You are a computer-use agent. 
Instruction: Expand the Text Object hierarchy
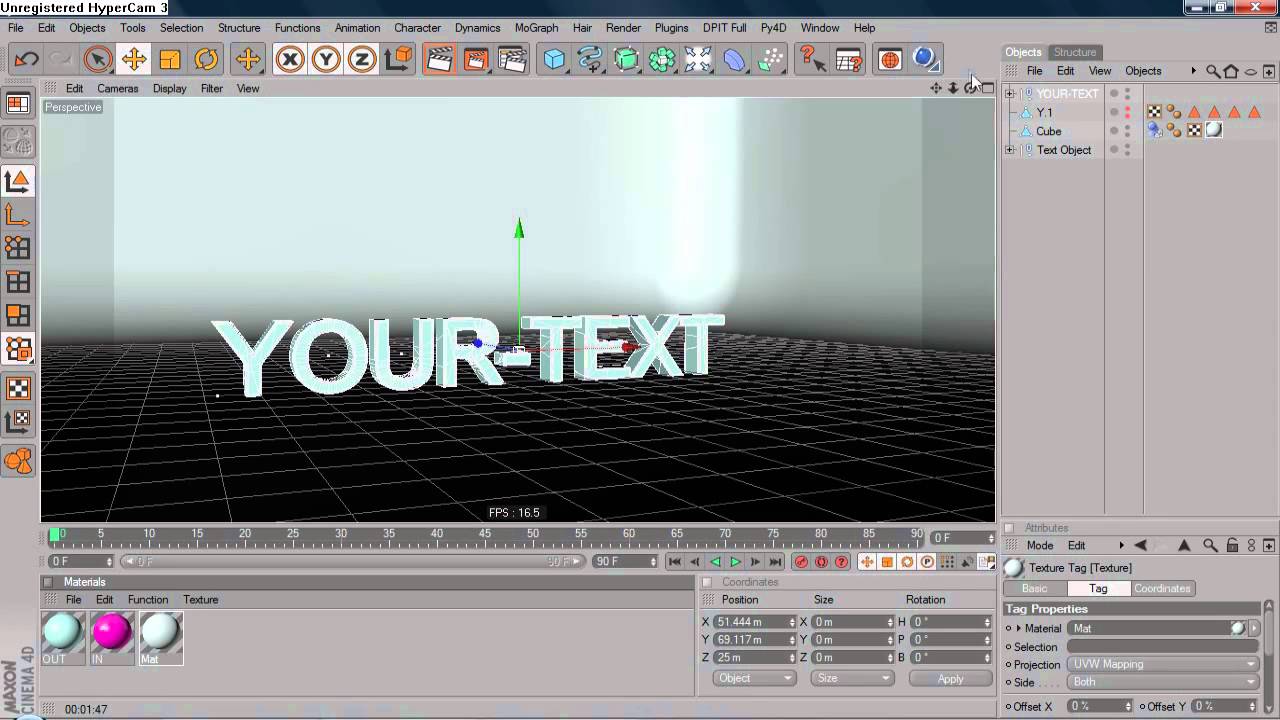point(1009,150)
